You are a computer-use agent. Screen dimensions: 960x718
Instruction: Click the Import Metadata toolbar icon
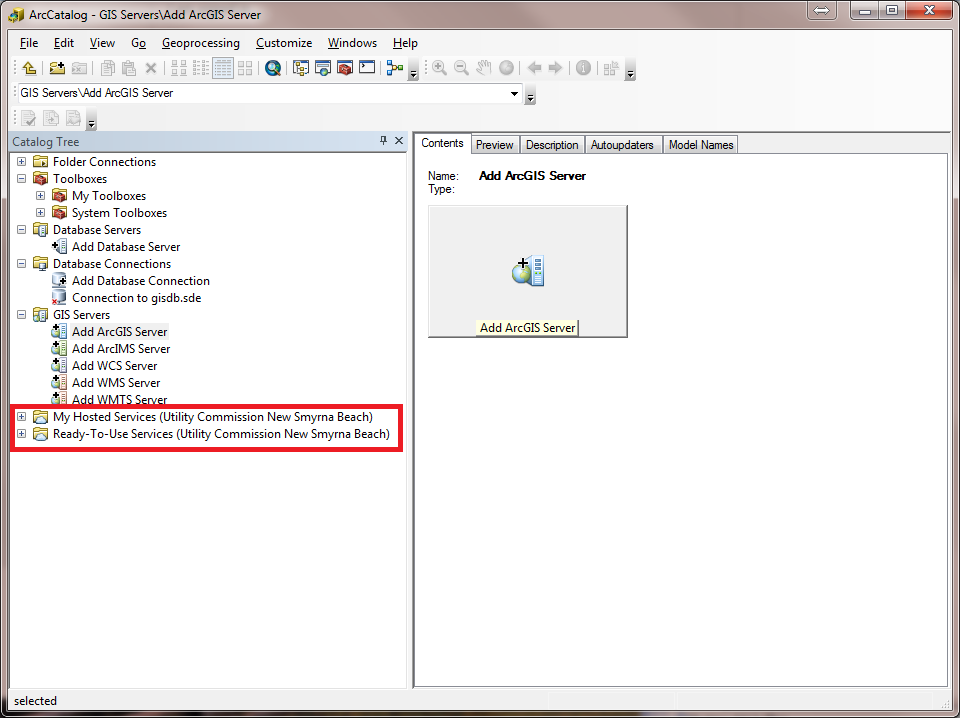coord(73,118)
